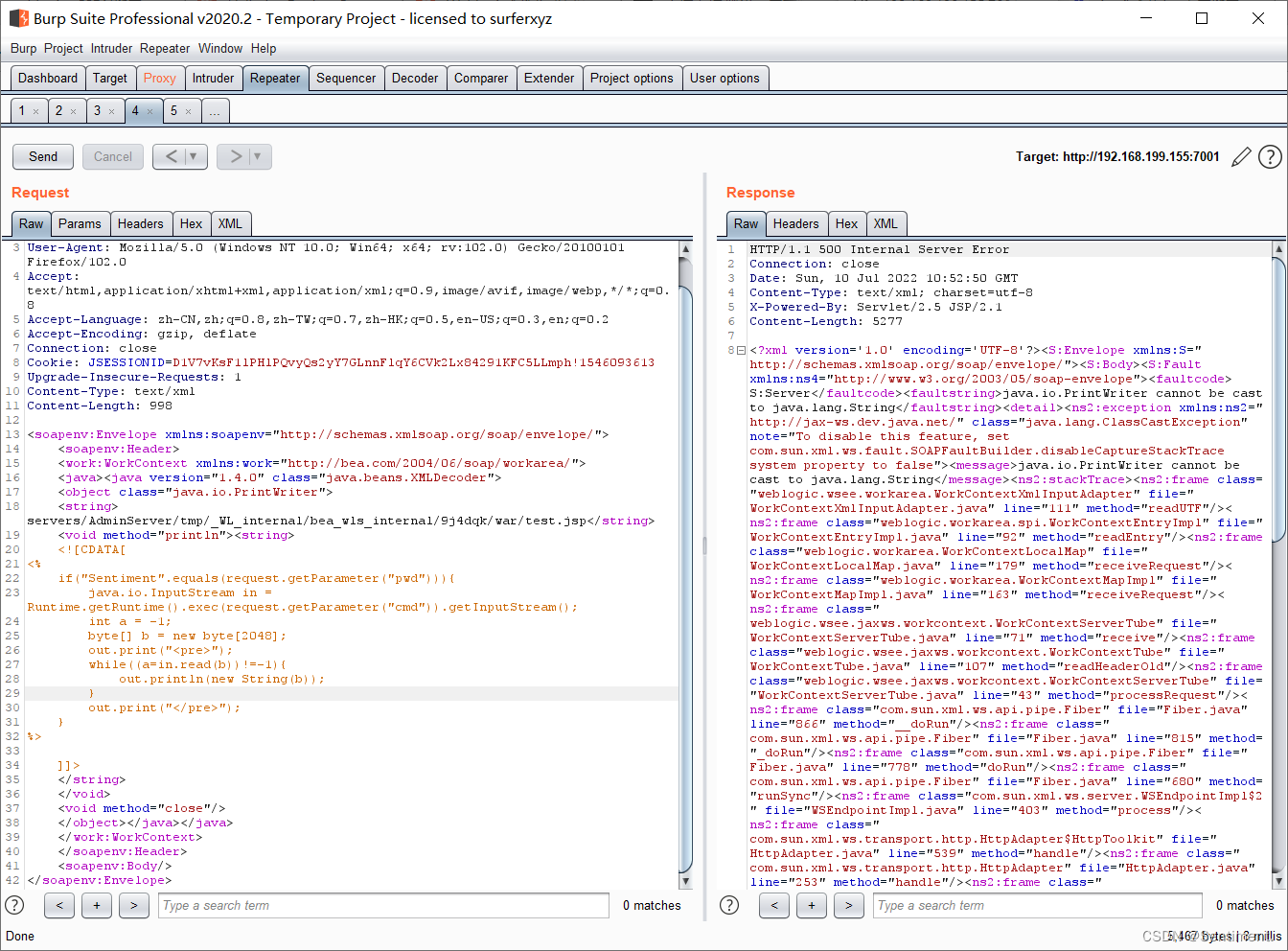Image resolution: width=1288 pixels, height=951 pixels.
Task: Go to previous request search match
Action: (59, 905)
